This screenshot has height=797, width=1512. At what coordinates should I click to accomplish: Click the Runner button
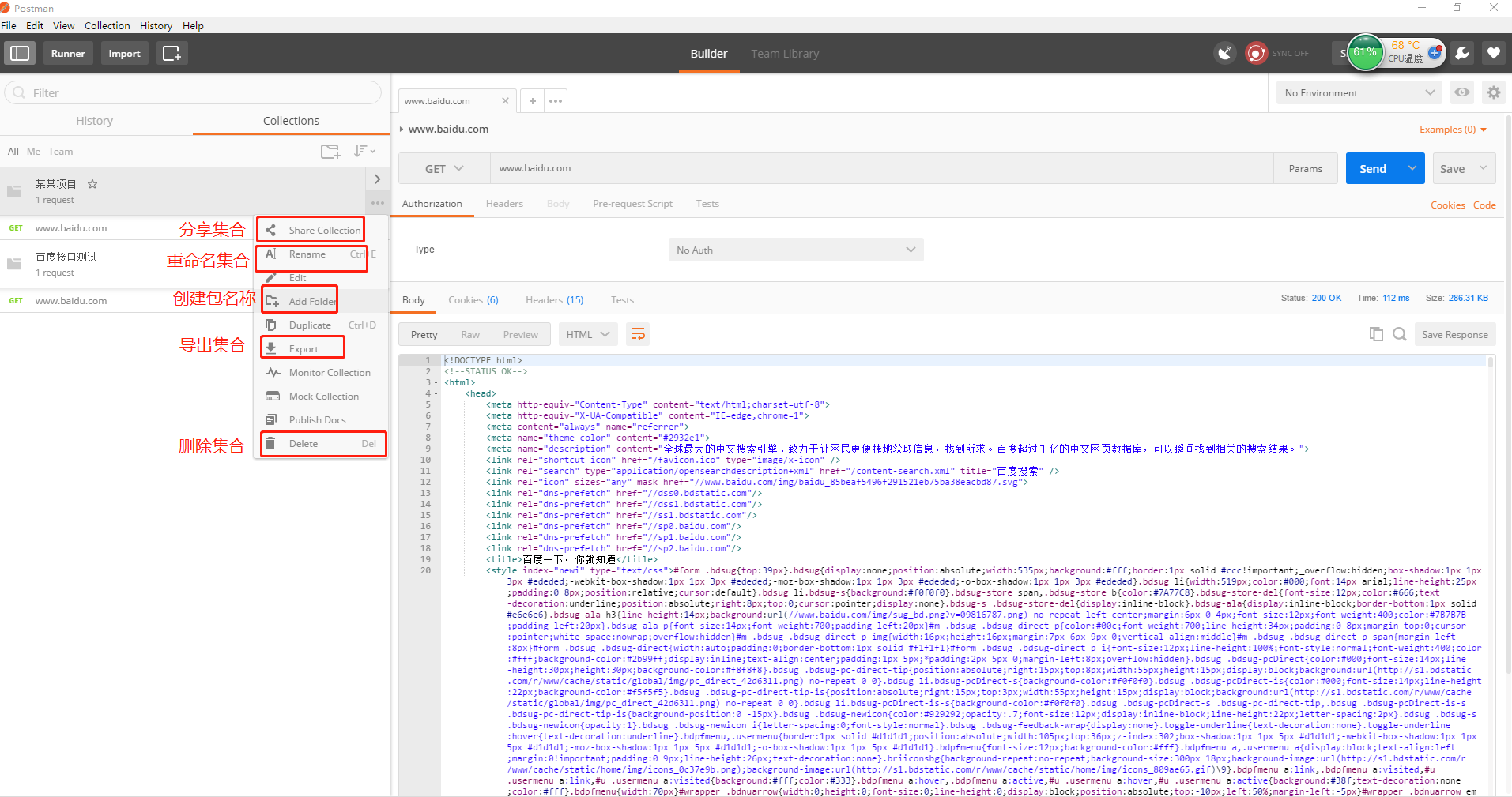68,53
